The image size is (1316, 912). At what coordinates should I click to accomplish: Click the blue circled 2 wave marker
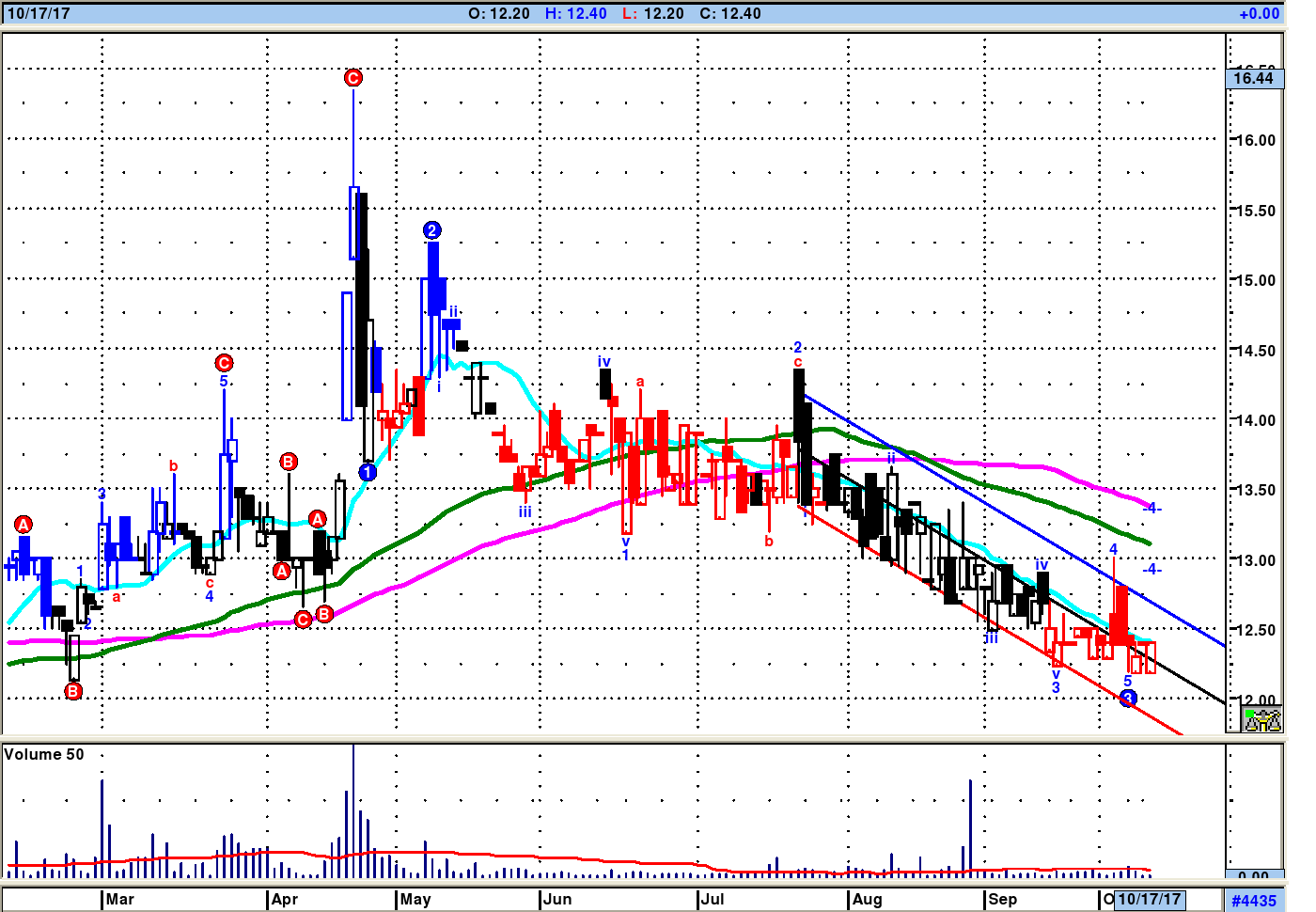tap(431, 230)
